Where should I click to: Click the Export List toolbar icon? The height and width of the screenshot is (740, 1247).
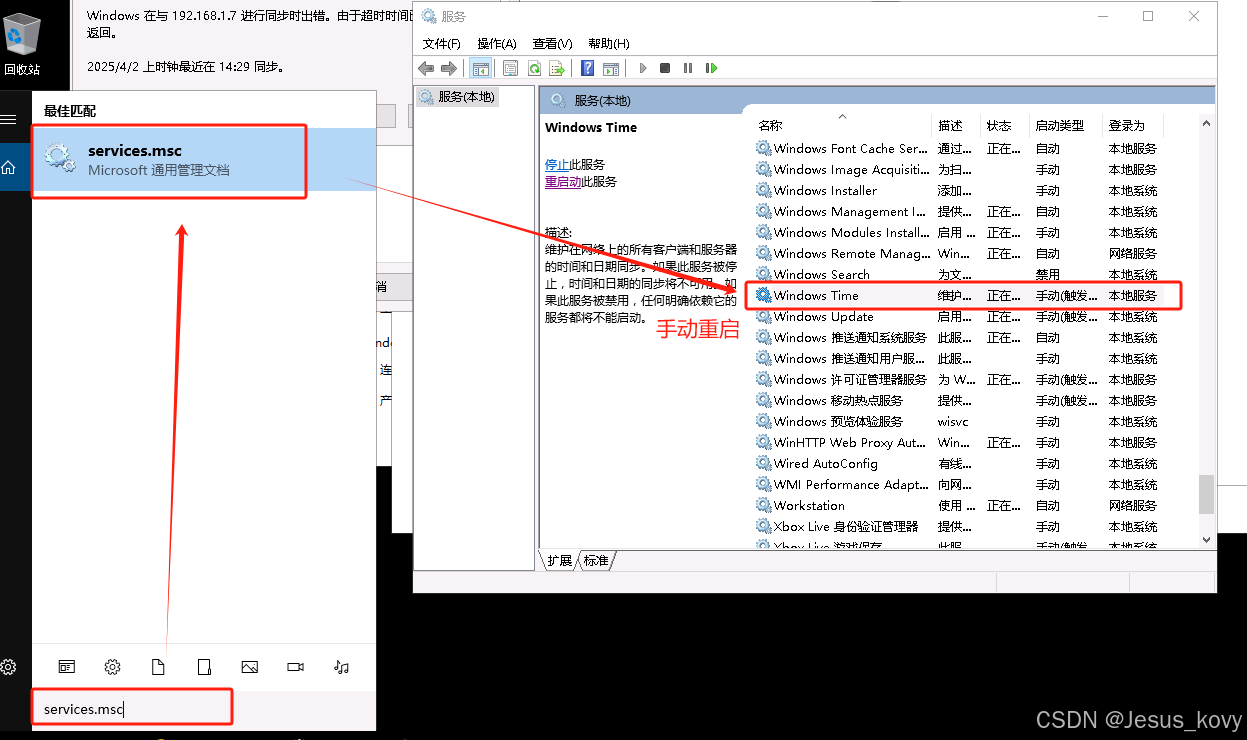(x=557, y=68)
